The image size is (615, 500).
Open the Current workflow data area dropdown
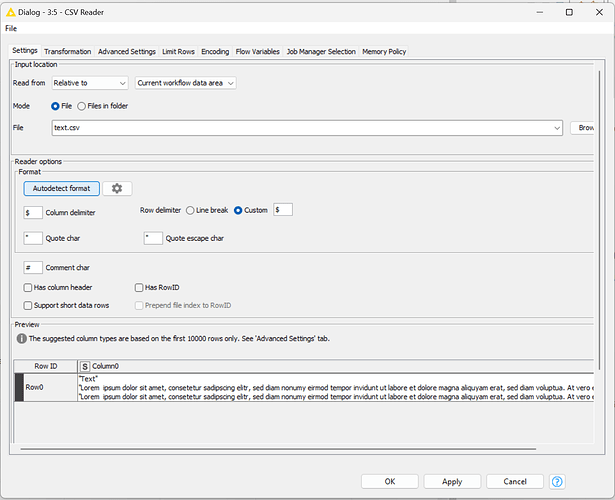[186, 83]
